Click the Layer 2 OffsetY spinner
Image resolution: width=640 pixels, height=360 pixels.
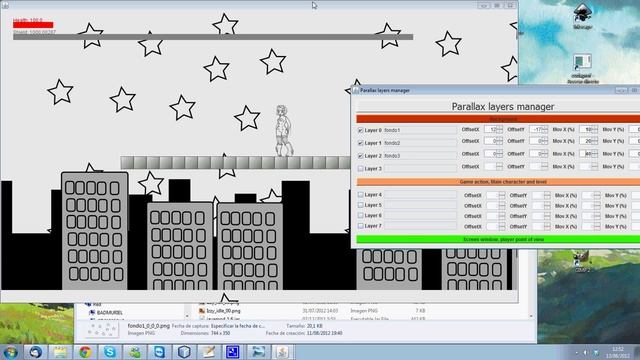click(538, 154)
